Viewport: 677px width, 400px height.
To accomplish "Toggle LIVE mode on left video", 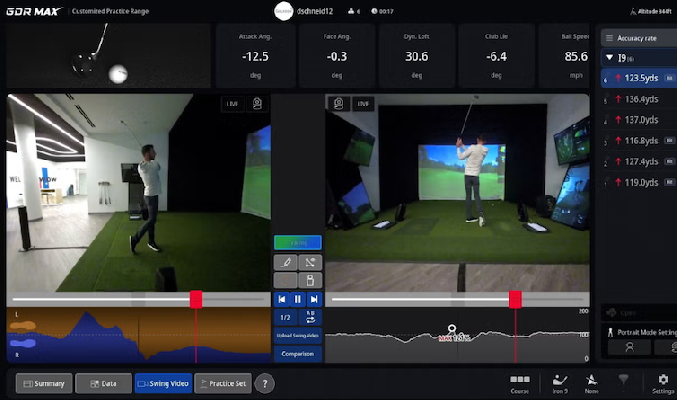I will (x=232, y=104).
